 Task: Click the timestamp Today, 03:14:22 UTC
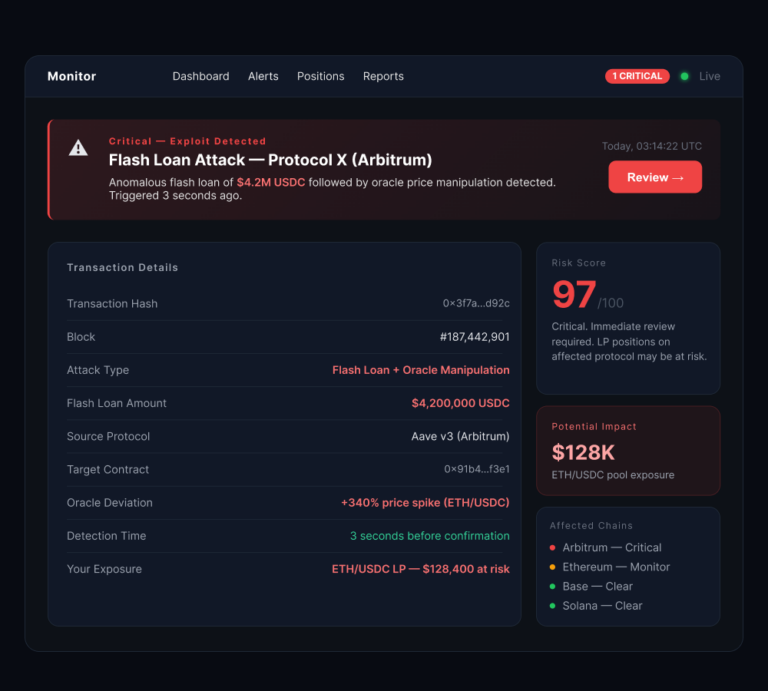pyautogui.click(x=651, y=146)
